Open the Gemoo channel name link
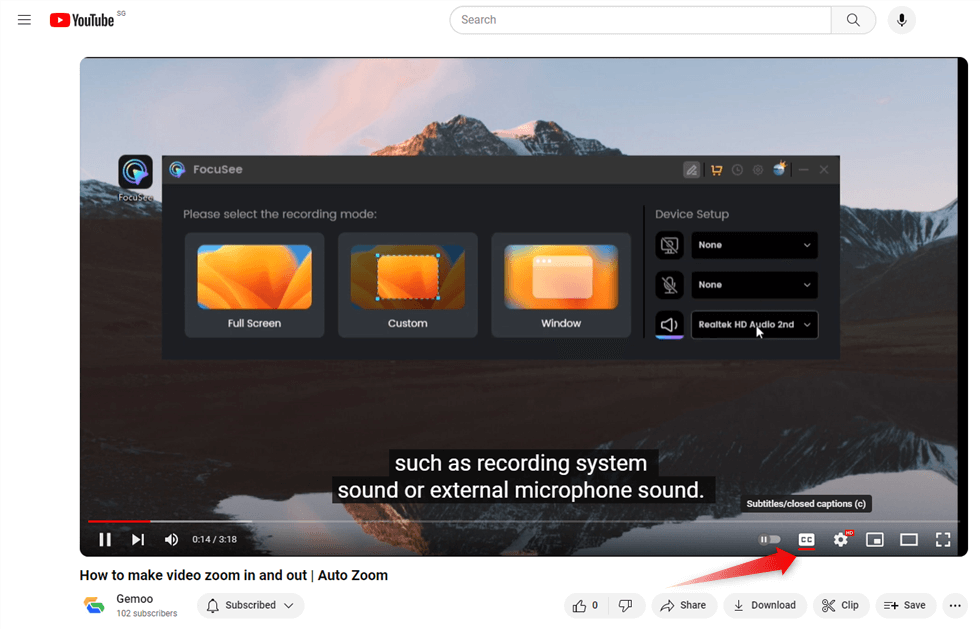 134,599
